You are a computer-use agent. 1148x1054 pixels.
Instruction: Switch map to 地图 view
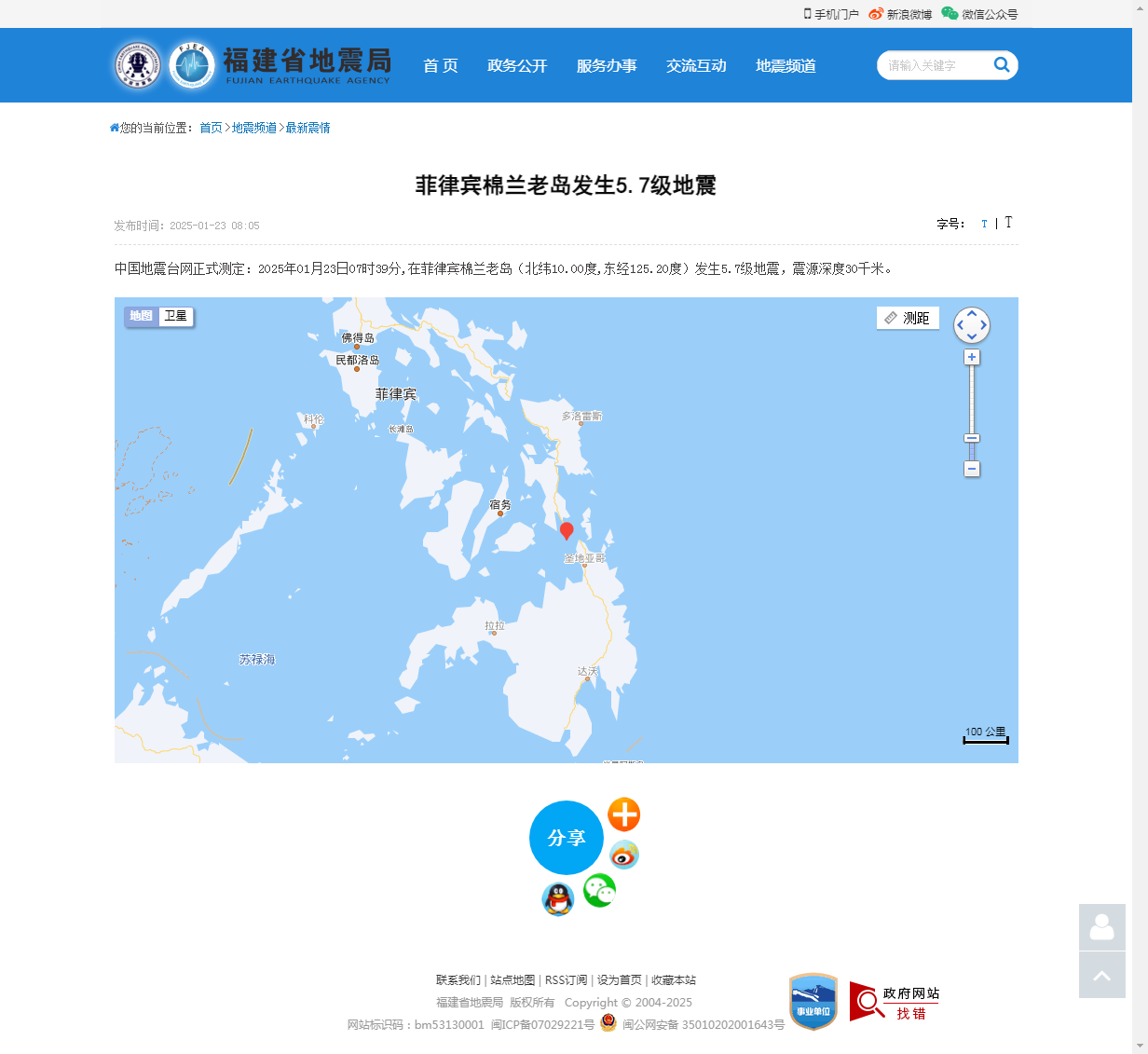click(142, 316)
